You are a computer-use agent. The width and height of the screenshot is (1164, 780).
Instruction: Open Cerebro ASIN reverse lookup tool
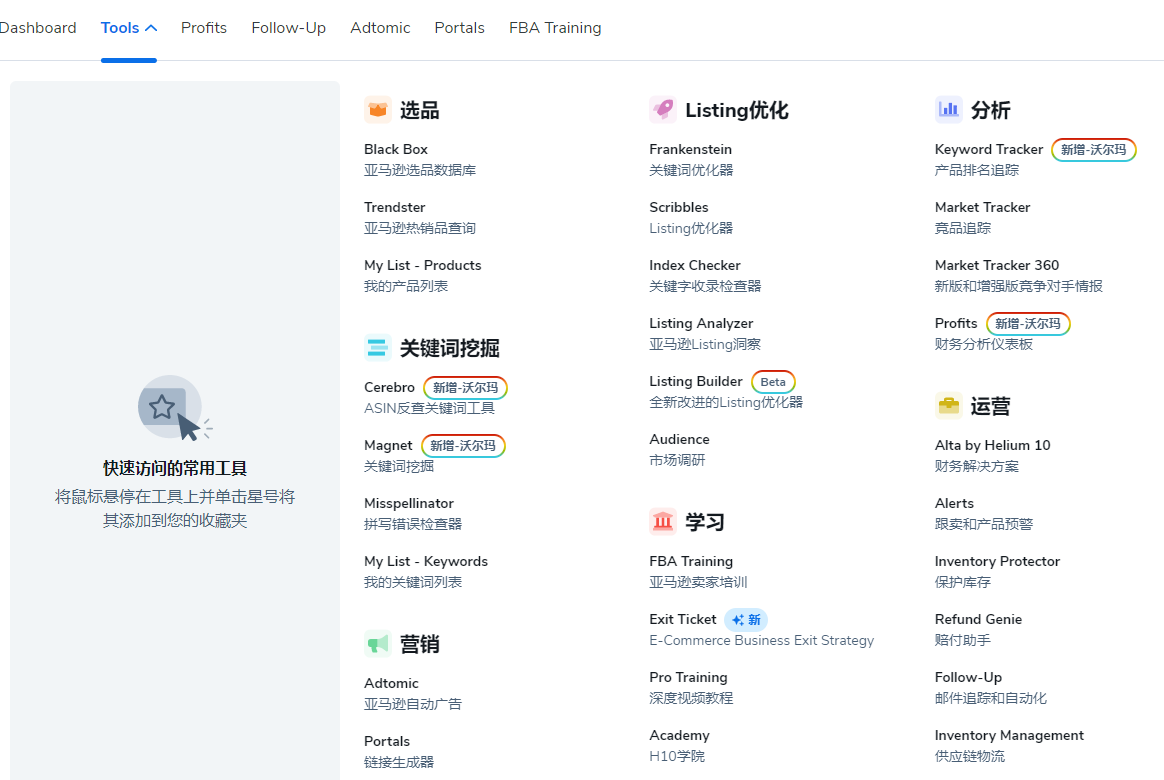point(389,387)
